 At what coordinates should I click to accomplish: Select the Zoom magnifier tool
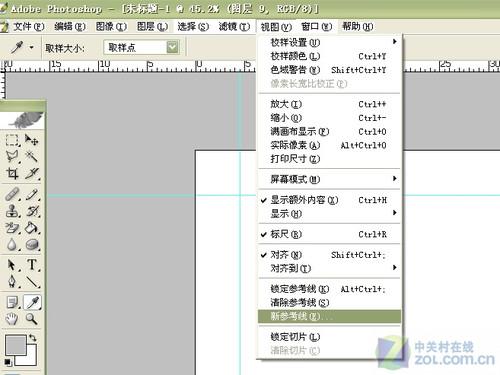pyautogui.click(x=32, y=319)
